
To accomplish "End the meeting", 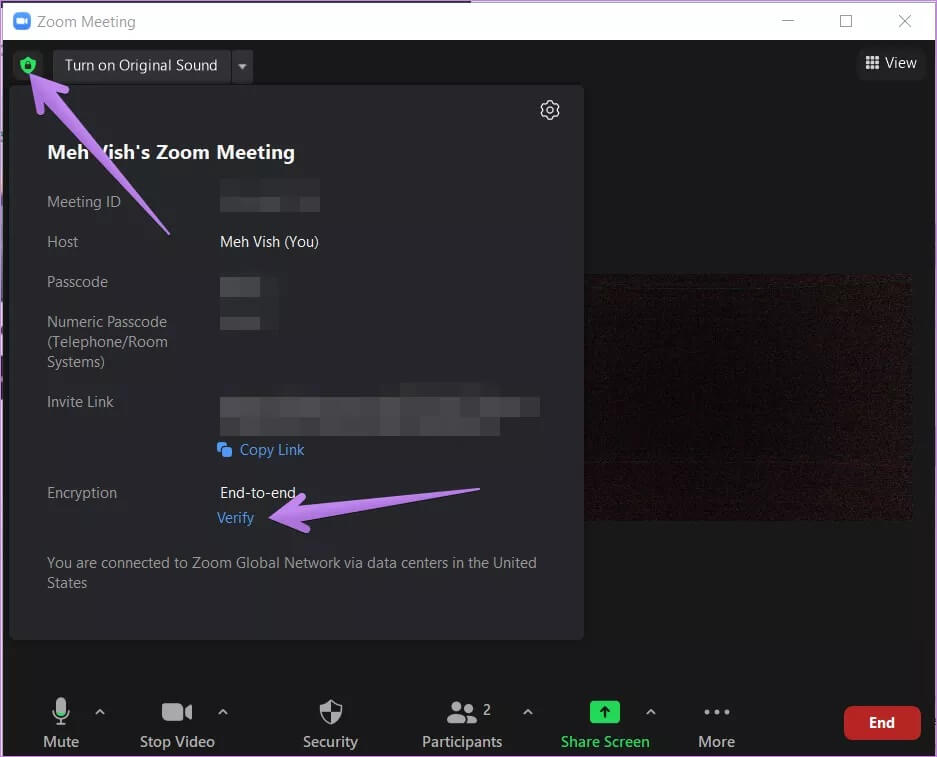I will click(x=882, y=722).
